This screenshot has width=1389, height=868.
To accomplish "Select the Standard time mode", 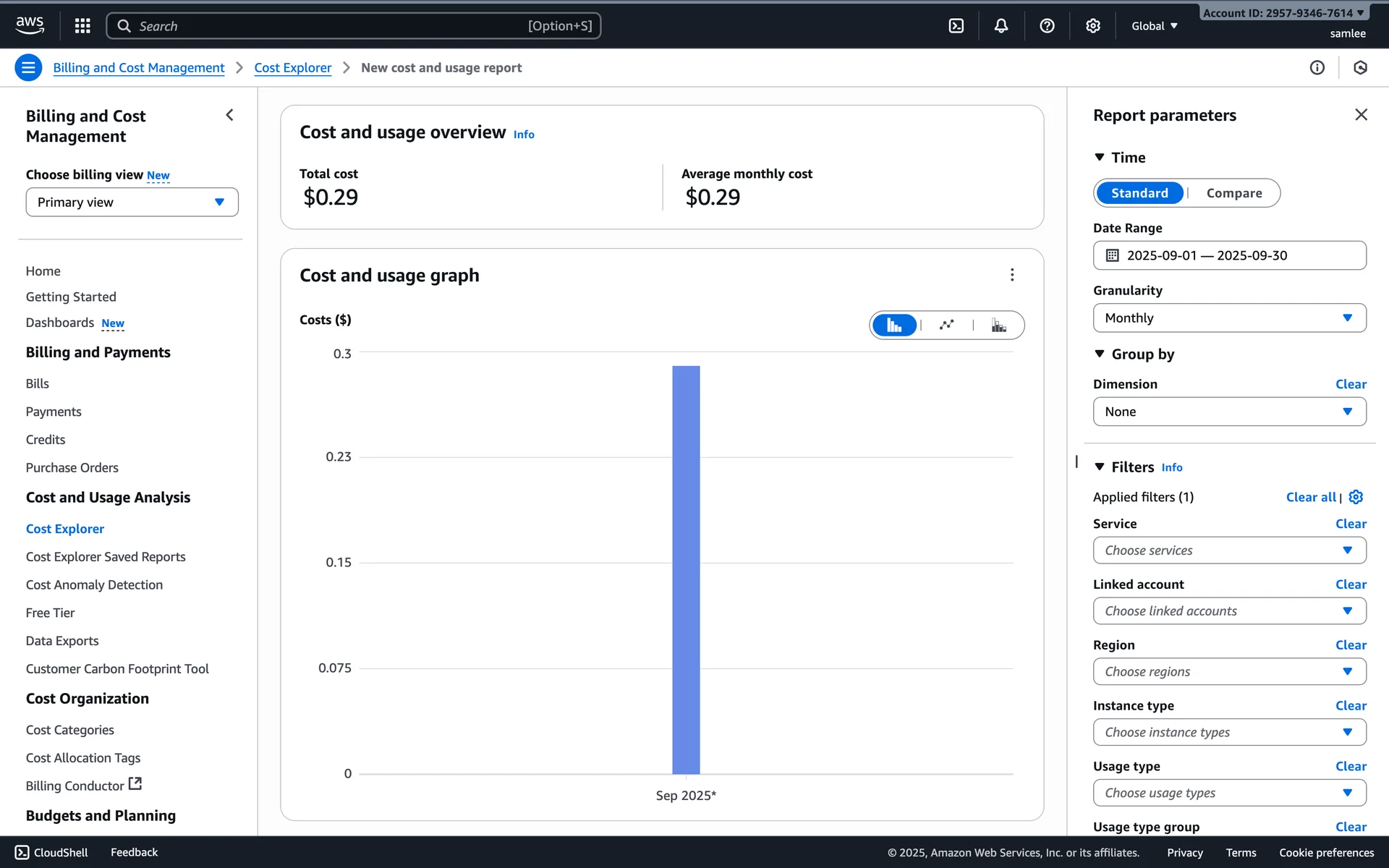I will [1139, 193].
